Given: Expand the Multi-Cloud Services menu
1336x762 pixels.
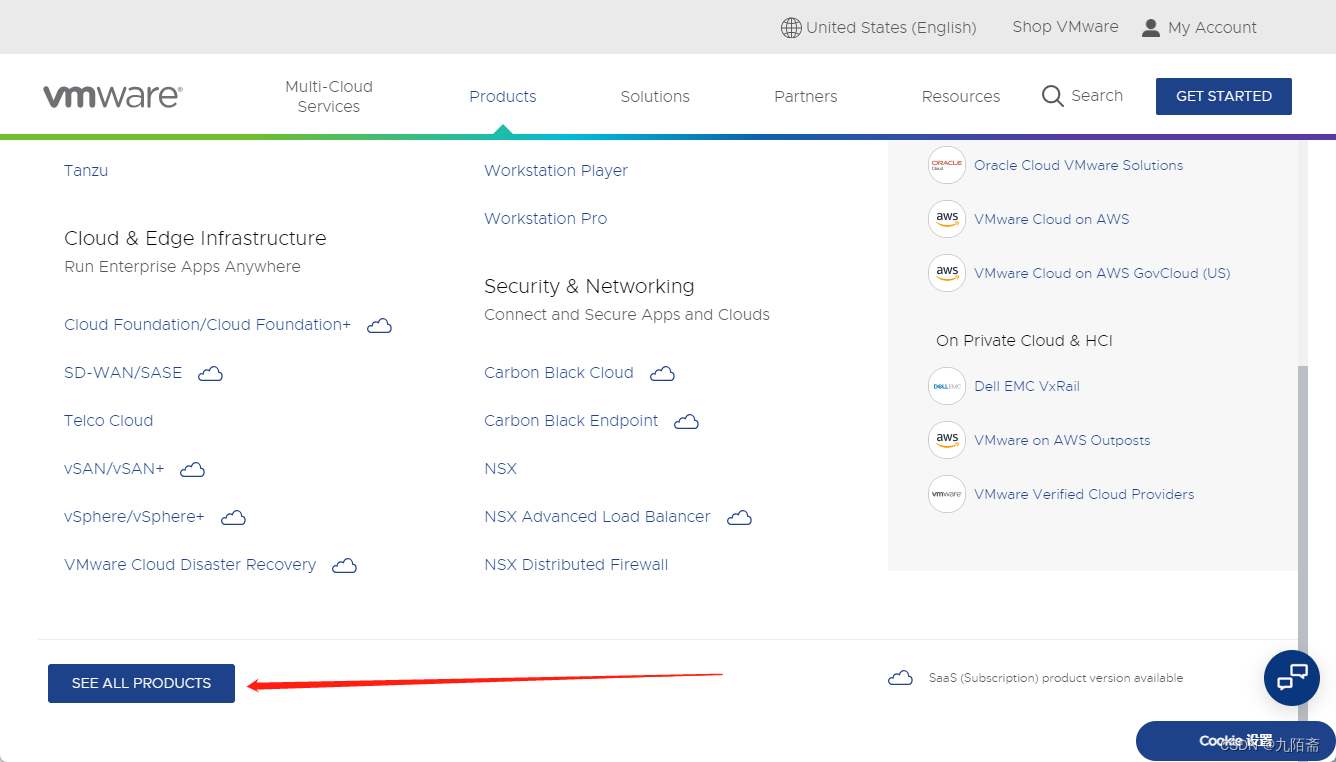Looking at the screenshot, I should click(x=329, y=96).
